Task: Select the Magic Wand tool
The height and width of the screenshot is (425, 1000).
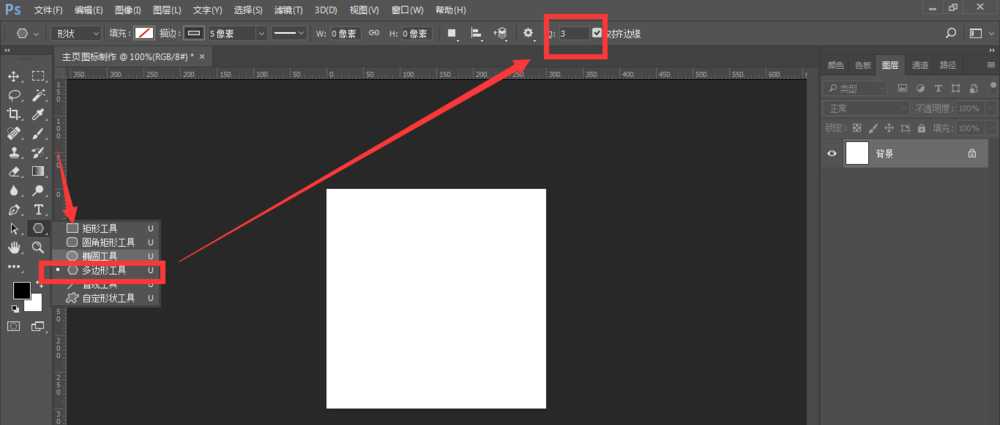Action: (39, 95)
